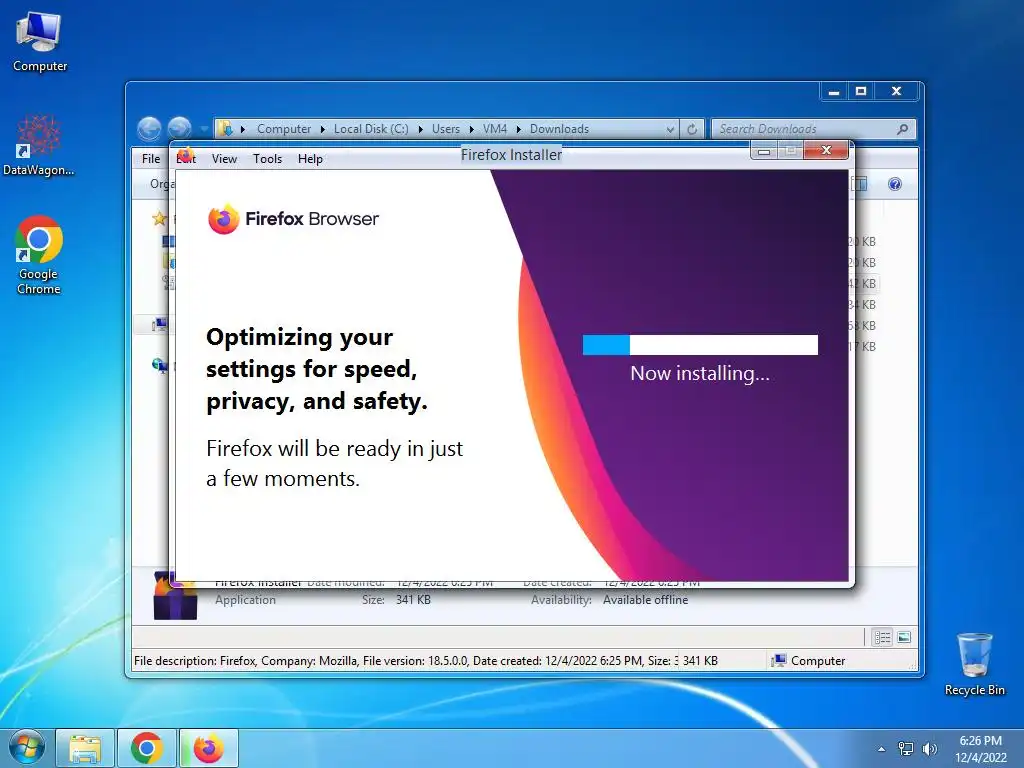Select the Network icon in navigation pane
Image resolution: width=1024 pixels, height=768 pixels.
[159, 366]
